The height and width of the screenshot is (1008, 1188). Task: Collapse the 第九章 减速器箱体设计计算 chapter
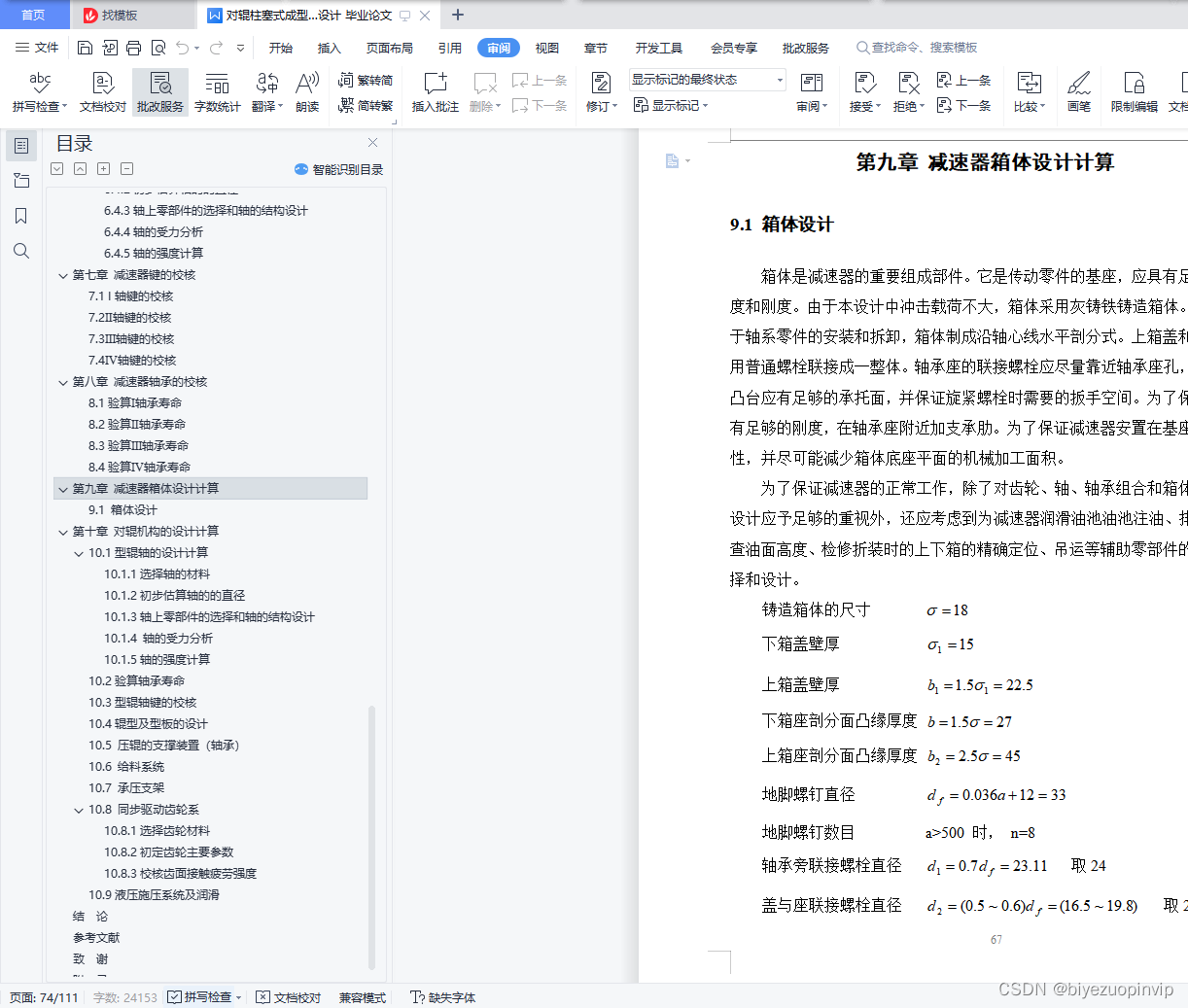click(62, 490)
